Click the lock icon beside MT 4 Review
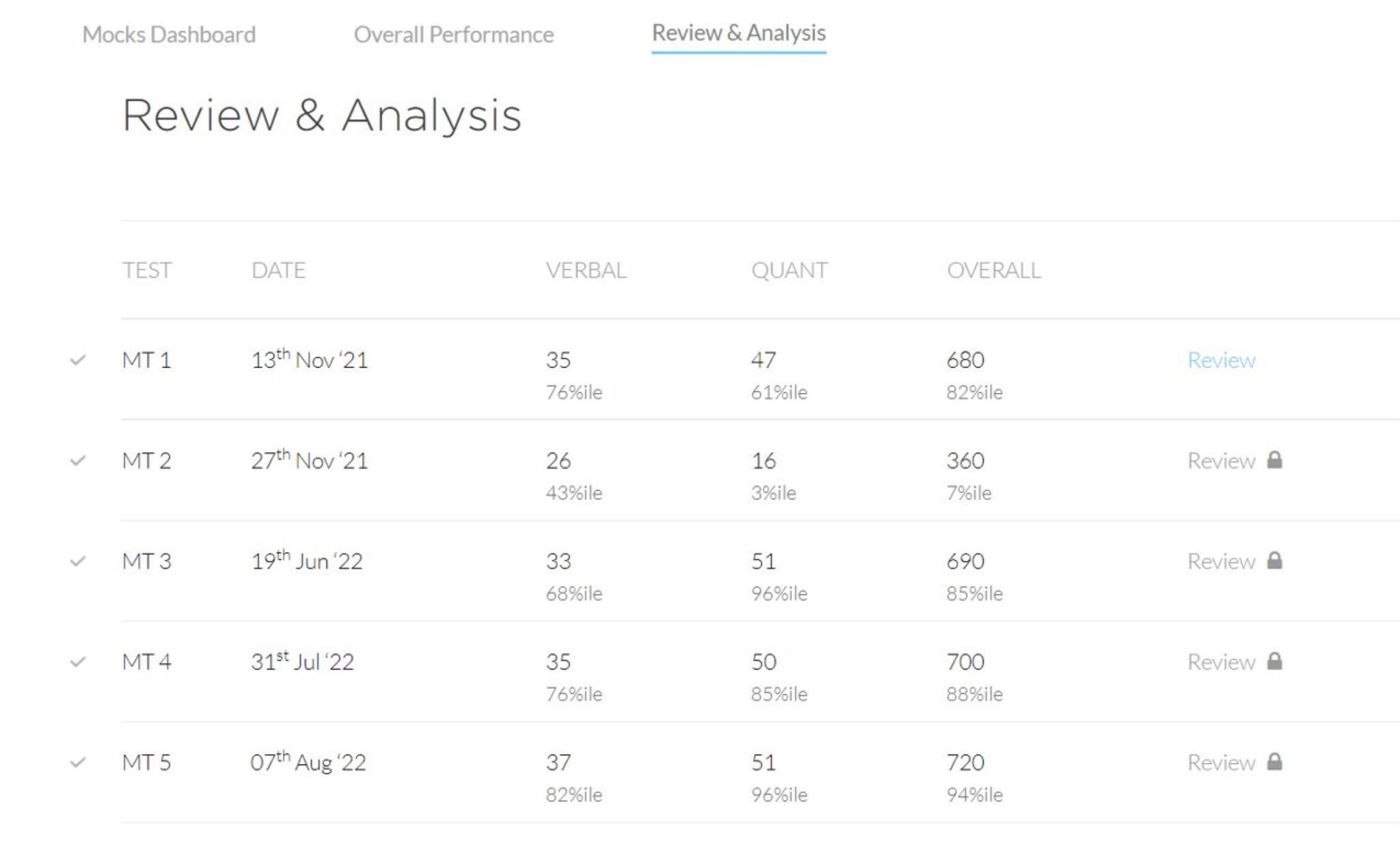 pyautogui.click(x=1276, y=661)
